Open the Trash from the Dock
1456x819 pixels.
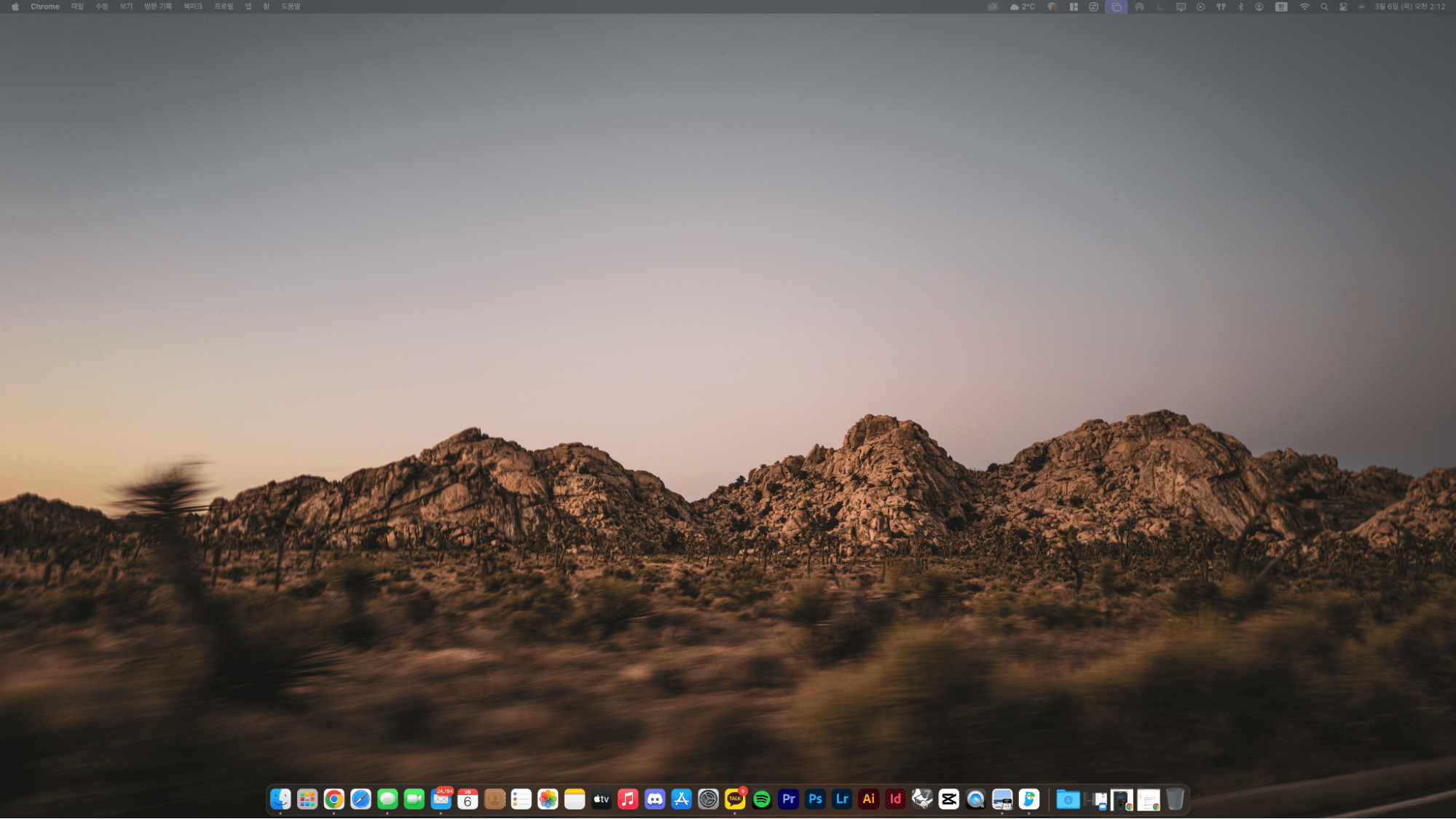pos(1176,799)
